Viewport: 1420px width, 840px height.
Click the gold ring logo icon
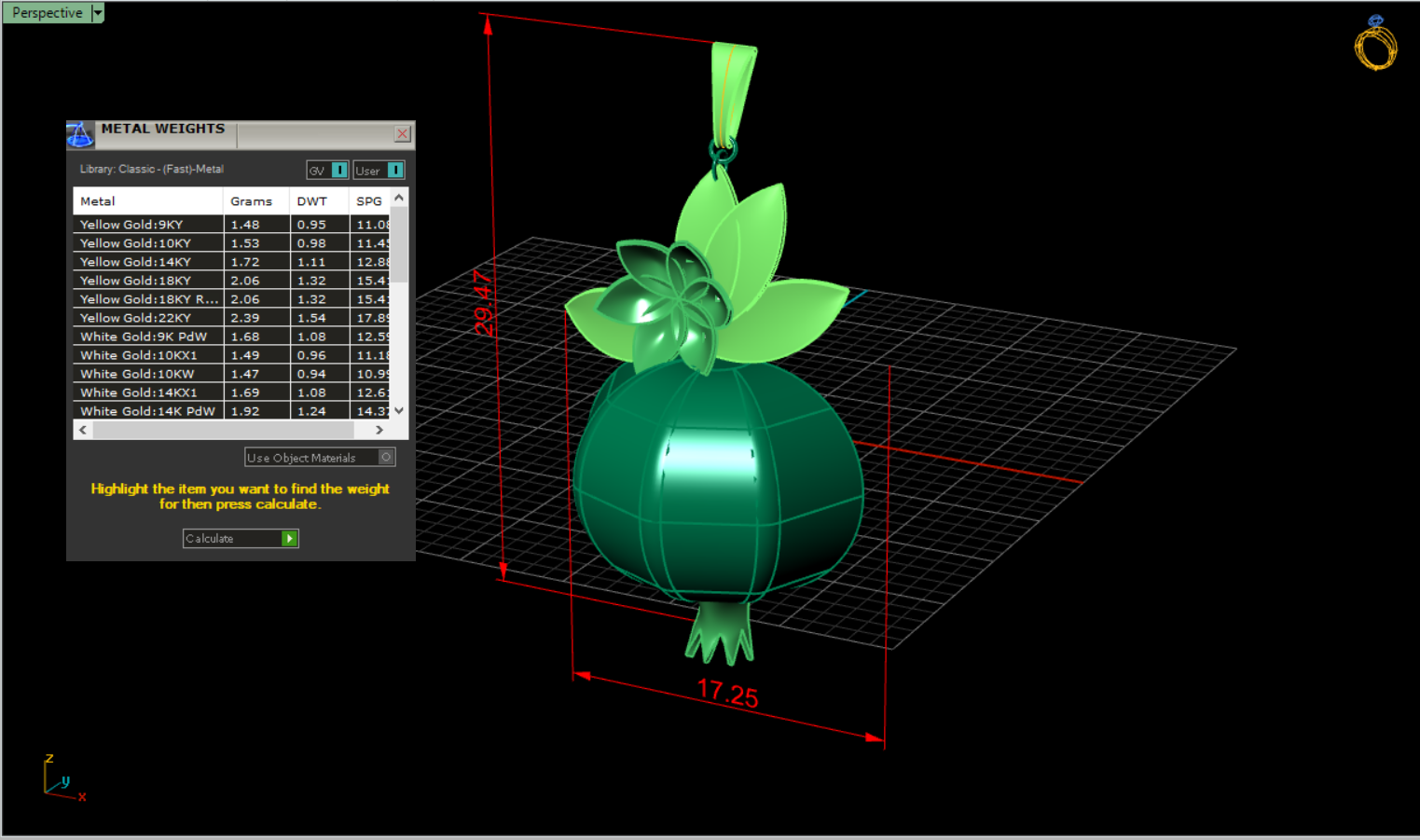pos(1375,45)
